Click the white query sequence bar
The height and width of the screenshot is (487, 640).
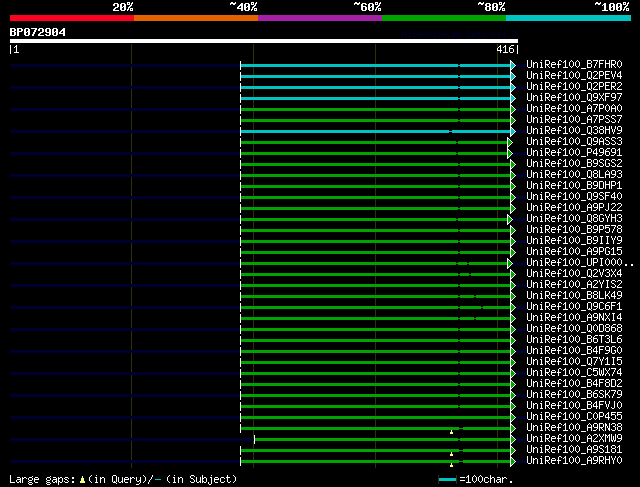click(x=264, y=41)
